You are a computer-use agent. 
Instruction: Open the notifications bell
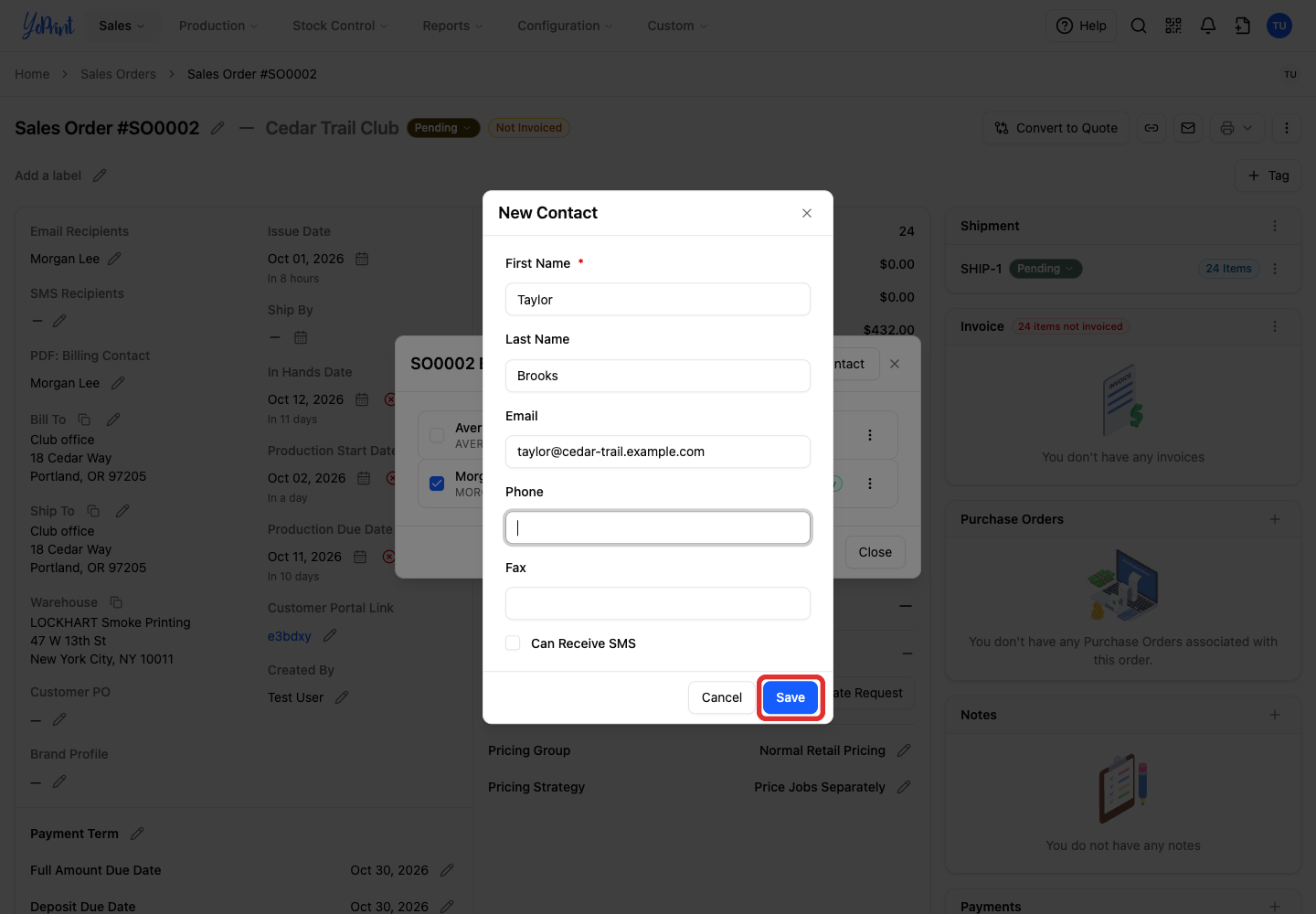pos(1208,26)
